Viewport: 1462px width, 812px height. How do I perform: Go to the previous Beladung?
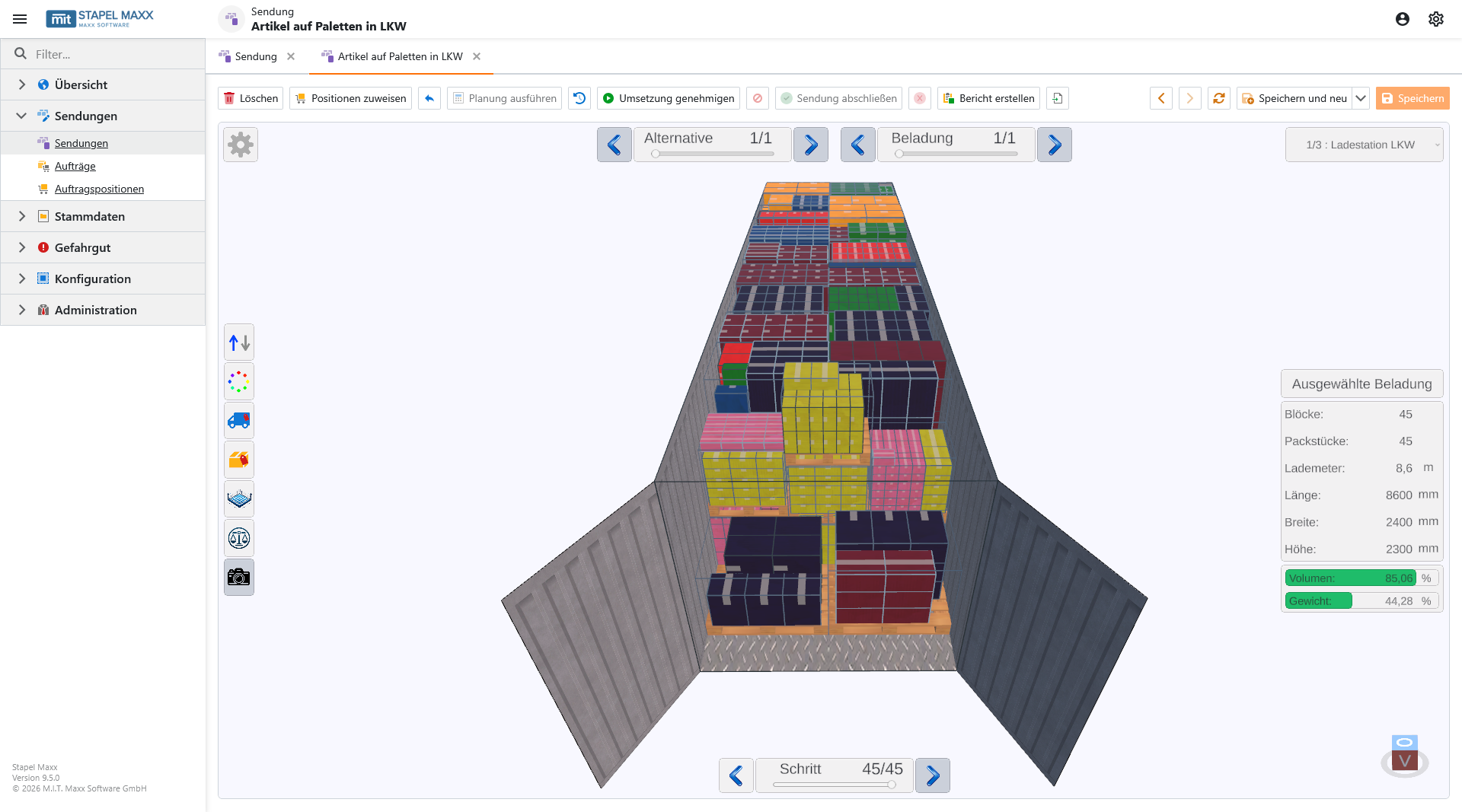coord(858,145)
